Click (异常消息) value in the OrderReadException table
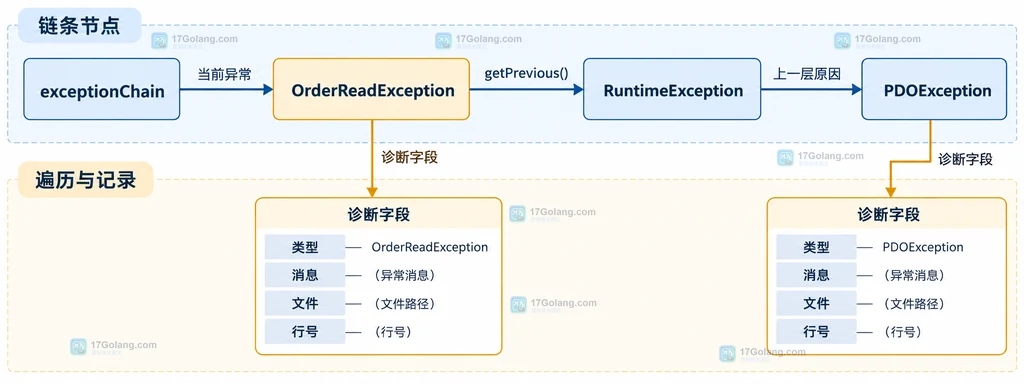Screen dimensions: 1024x384 tap(405, 276)
